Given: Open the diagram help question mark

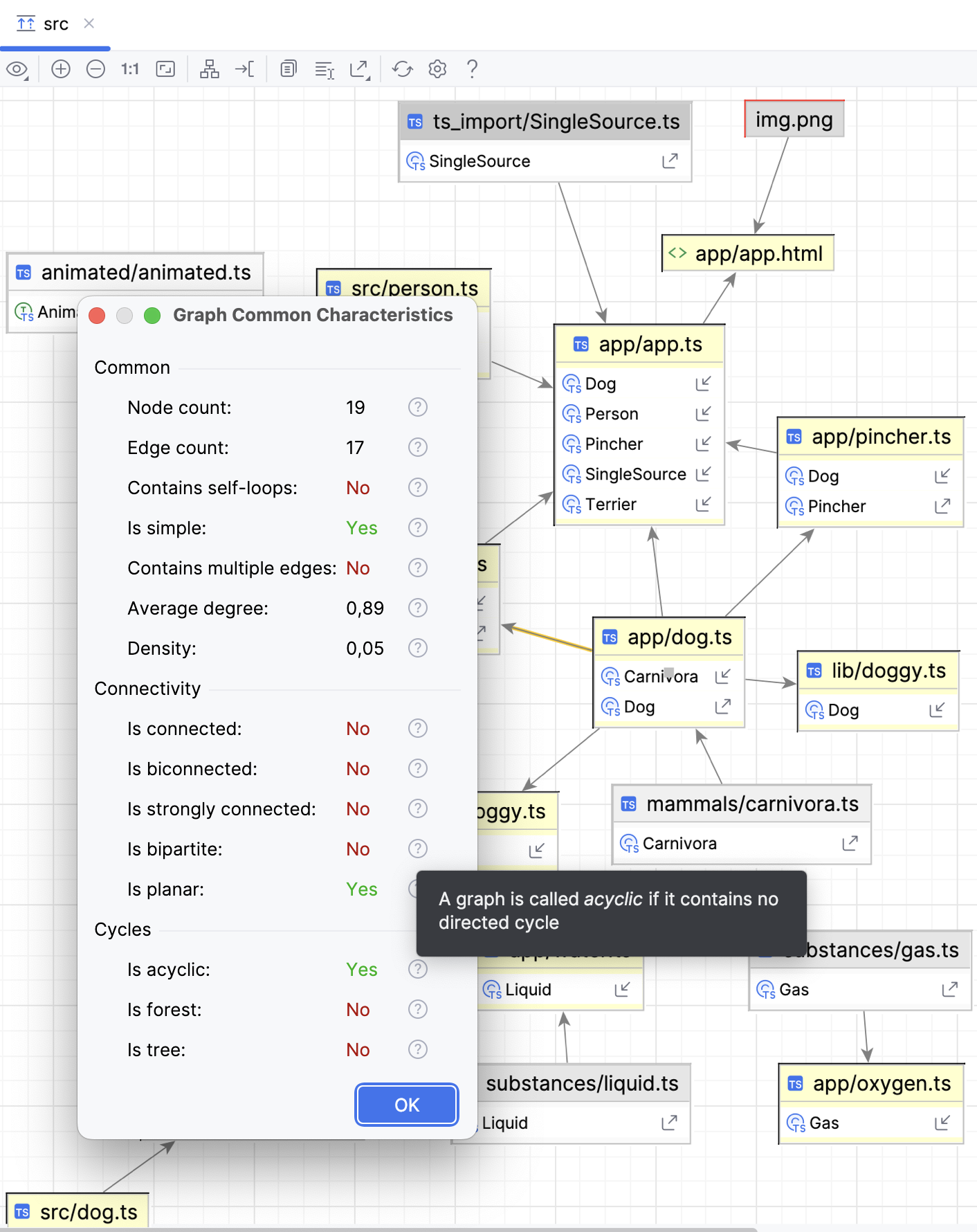Looking at the screenshot, I should [472, 69].
